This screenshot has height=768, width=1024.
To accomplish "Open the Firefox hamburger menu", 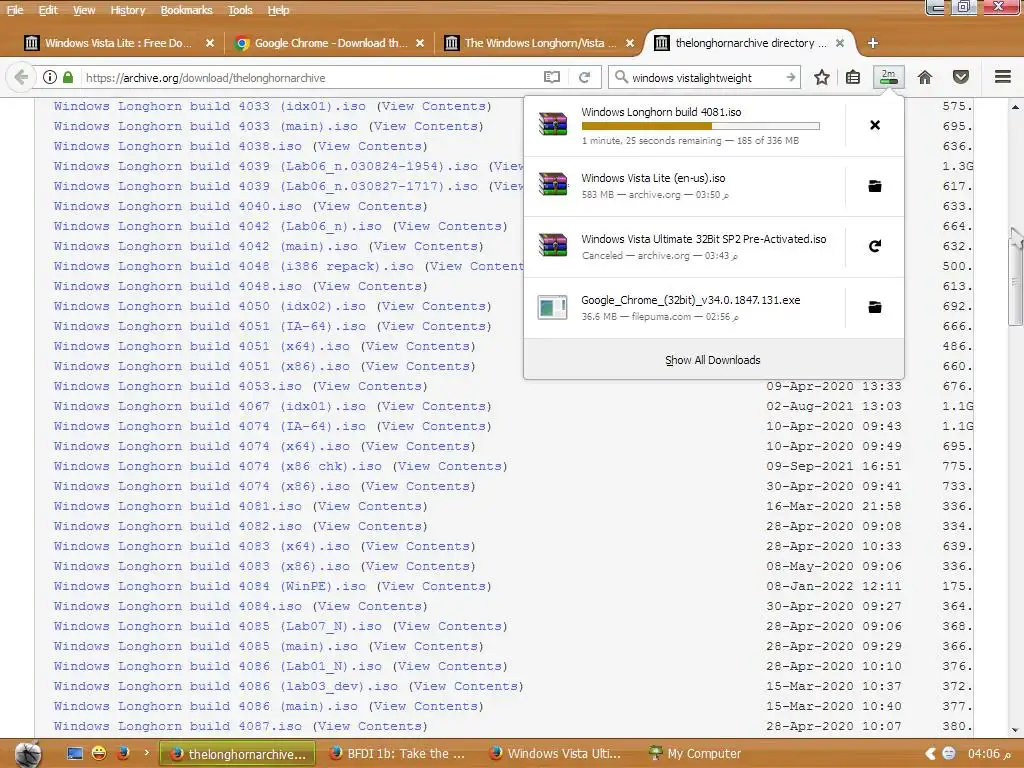I will click(x=1002, y=77).
